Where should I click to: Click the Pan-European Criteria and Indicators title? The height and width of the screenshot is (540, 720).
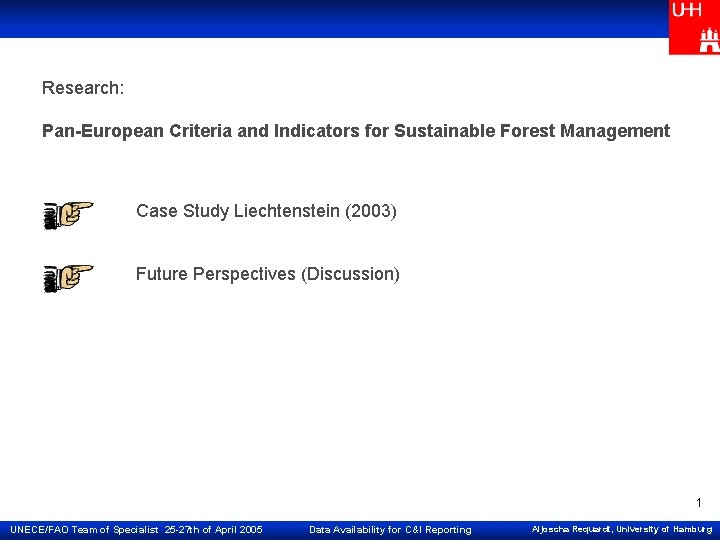pos(356,131)
